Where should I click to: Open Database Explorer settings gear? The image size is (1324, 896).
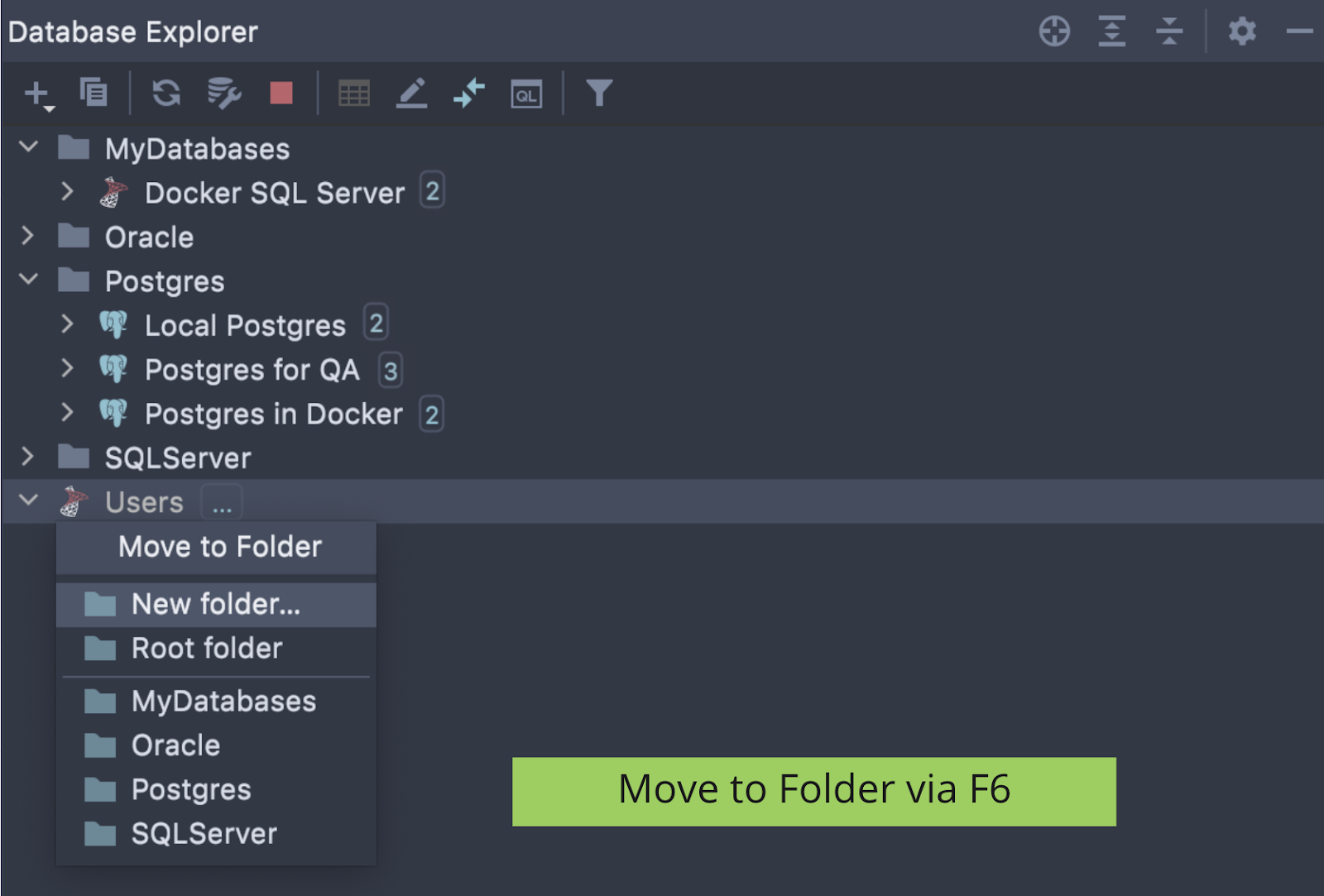pos(1241,31)
